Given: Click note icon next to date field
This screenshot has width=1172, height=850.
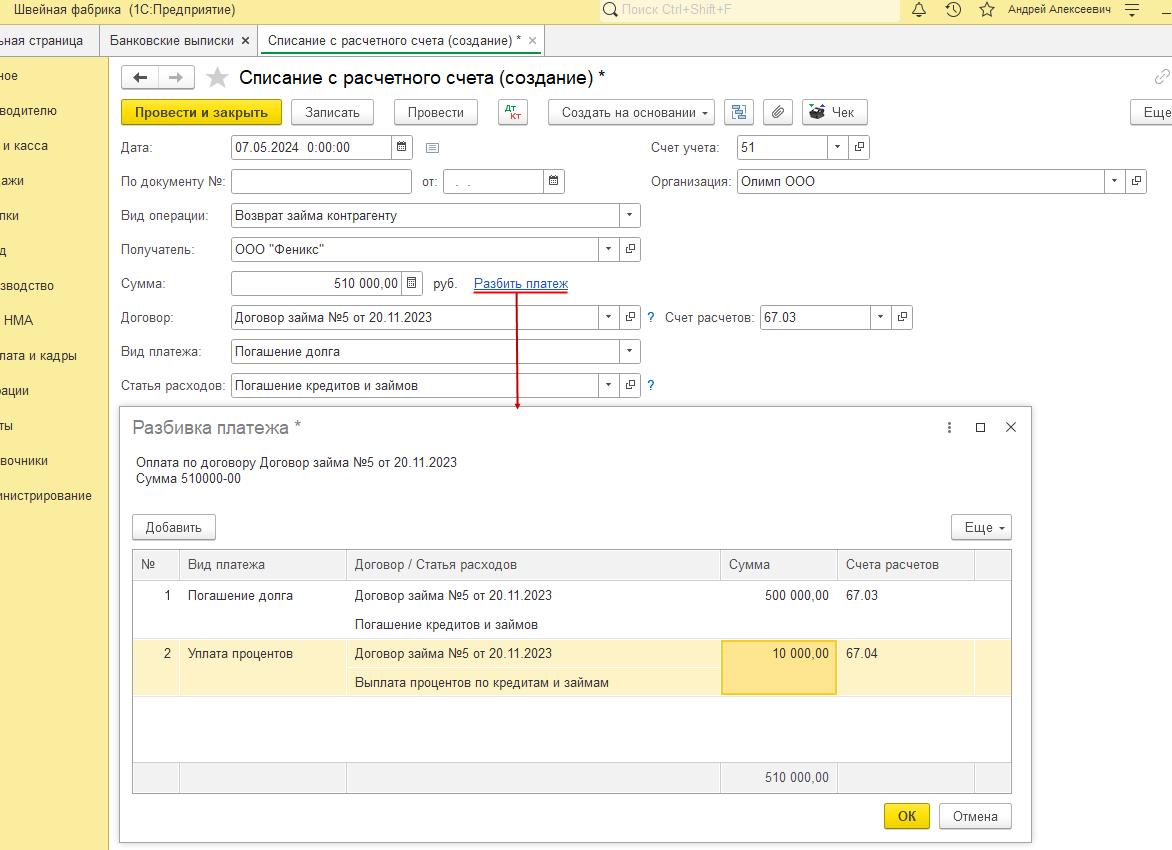Looking at the screenshot, I should tap(432, 148).
